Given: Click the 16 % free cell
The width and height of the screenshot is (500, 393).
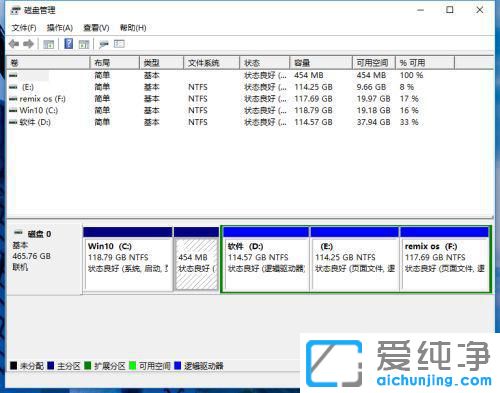Looking at the screenshot, I should coord(409,110).
